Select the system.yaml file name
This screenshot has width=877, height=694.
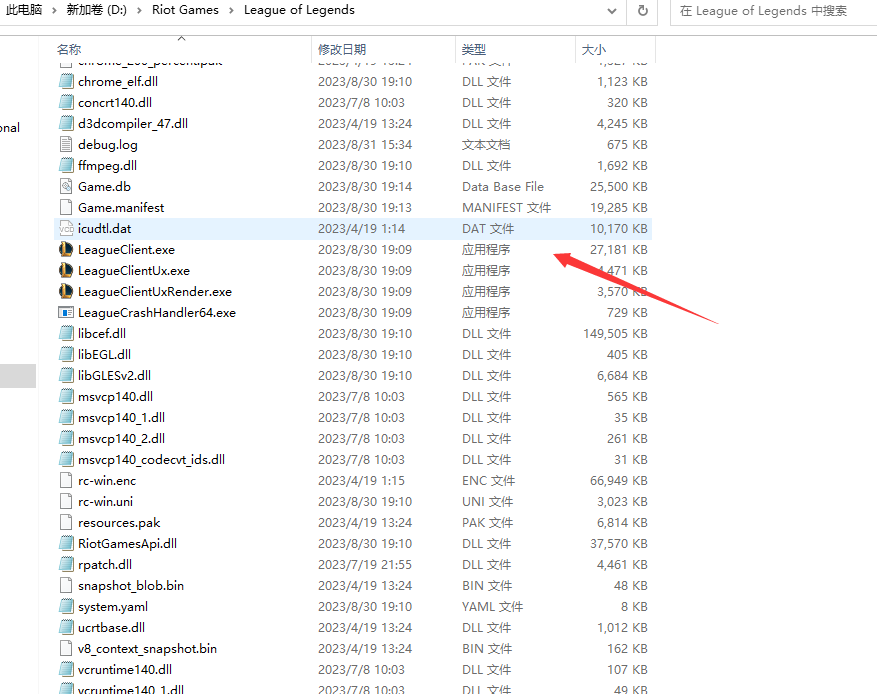tap(113, 607)
